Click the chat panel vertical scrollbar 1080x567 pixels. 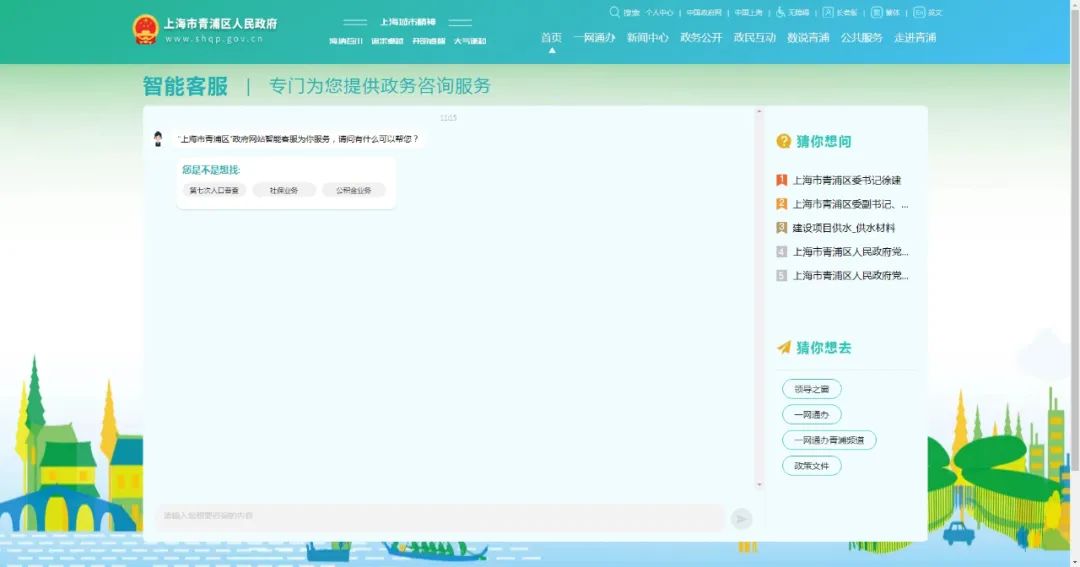click(x=759, y=300)
